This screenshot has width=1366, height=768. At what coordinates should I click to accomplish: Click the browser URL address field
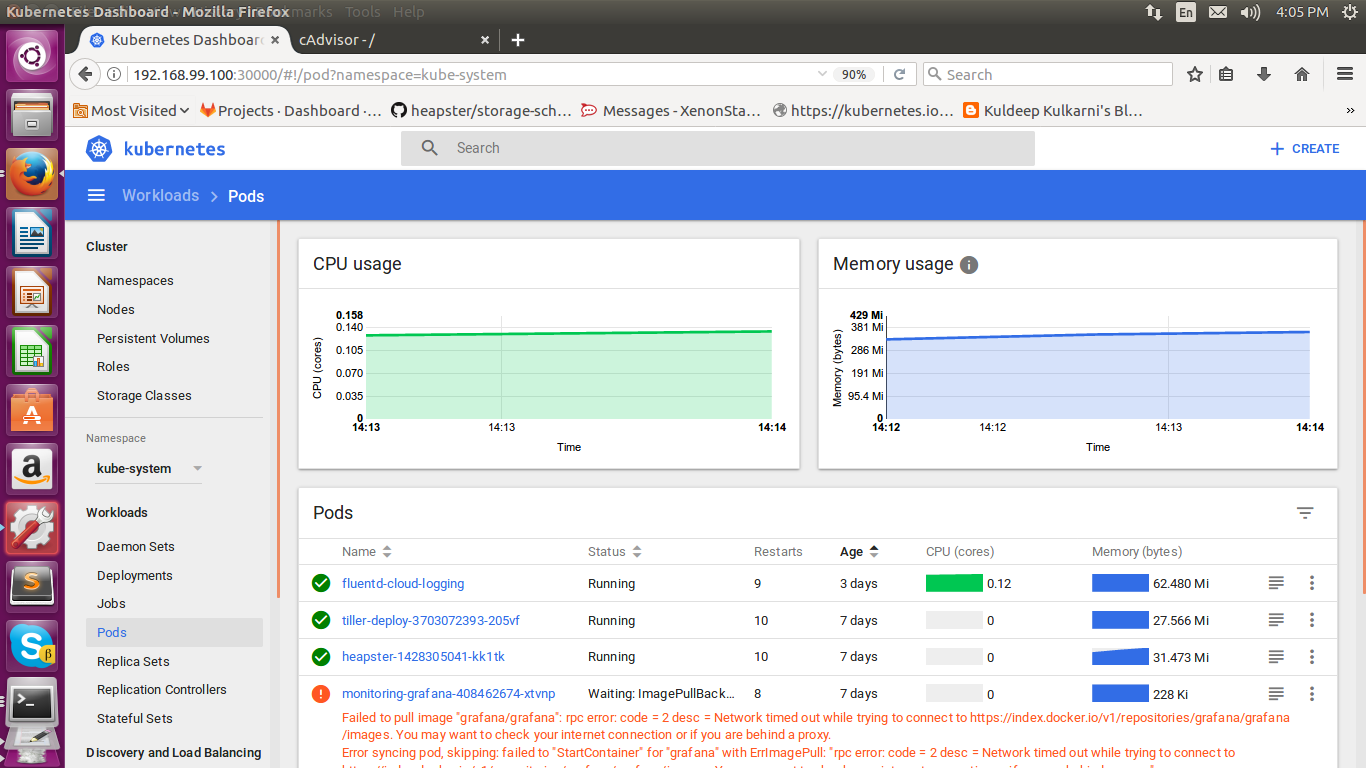[x=470, y=74]
